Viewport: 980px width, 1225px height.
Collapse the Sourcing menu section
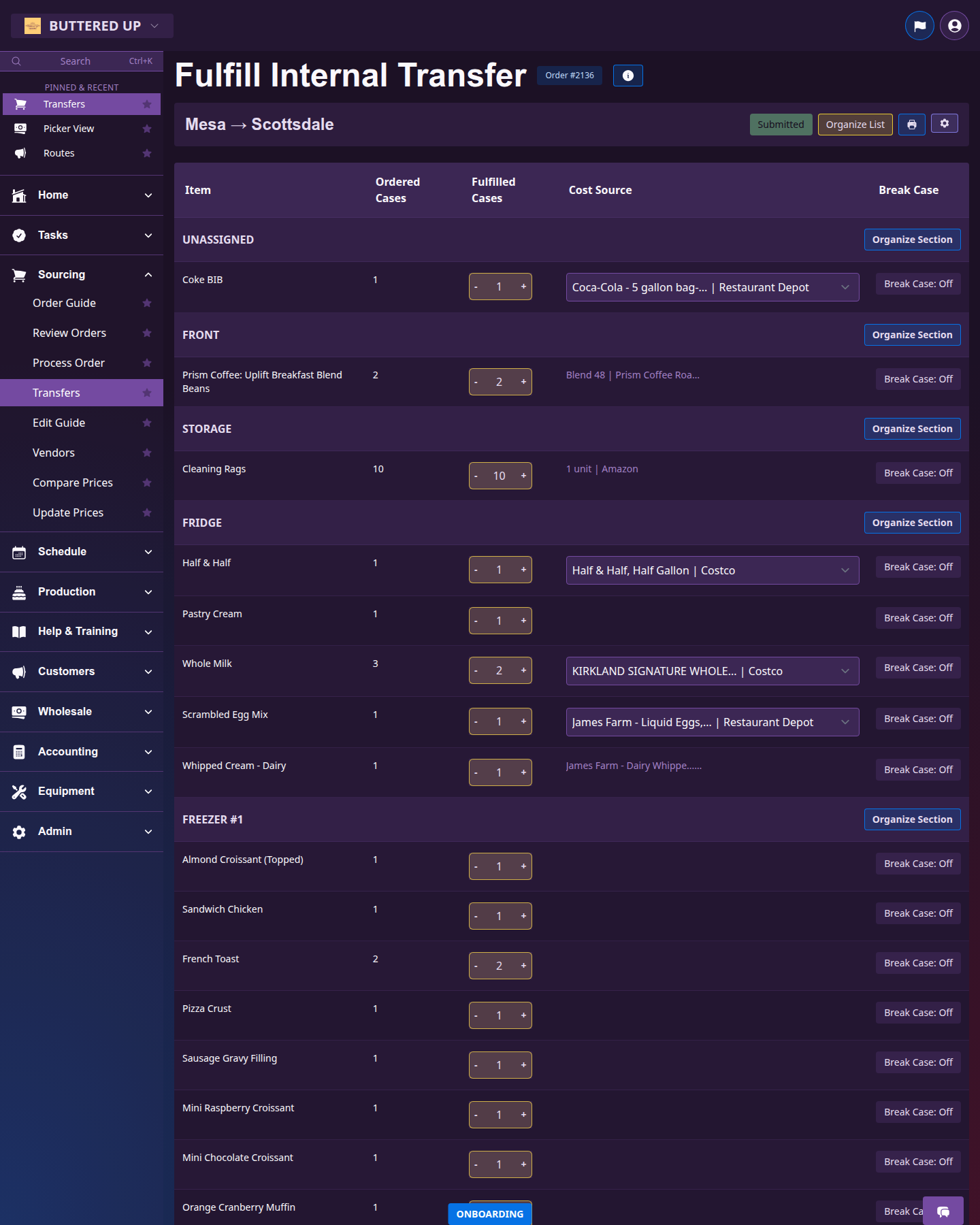(82, 275)
